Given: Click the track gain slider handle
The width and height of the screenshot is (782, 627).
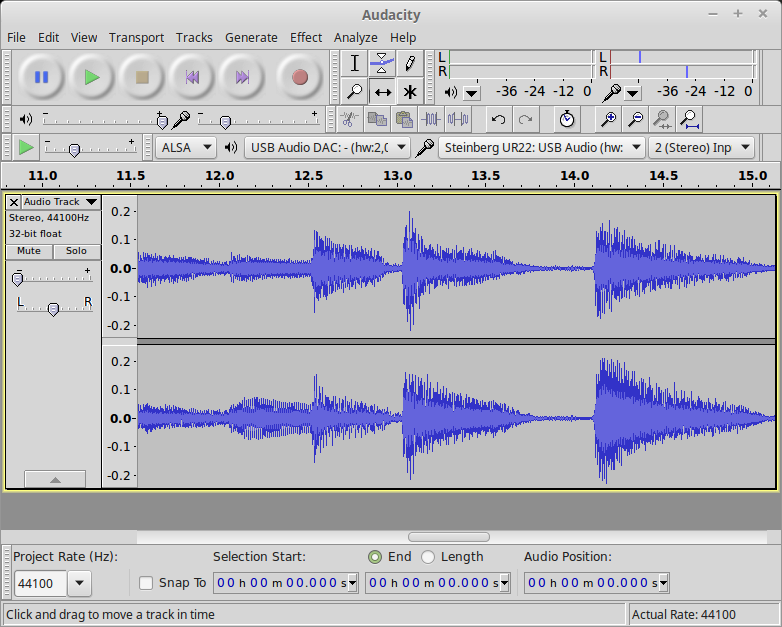Looking at the screenshot, I should pyautogui.click(x=17, y=279).
